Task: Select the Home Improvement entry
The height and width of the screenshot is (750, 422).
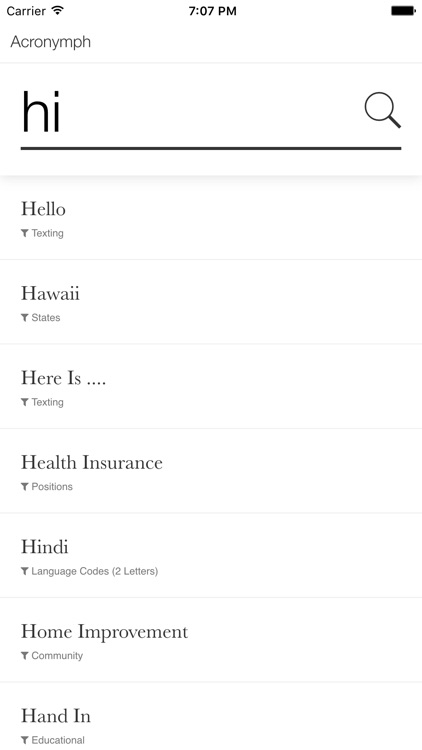Action: coord(211,640)
